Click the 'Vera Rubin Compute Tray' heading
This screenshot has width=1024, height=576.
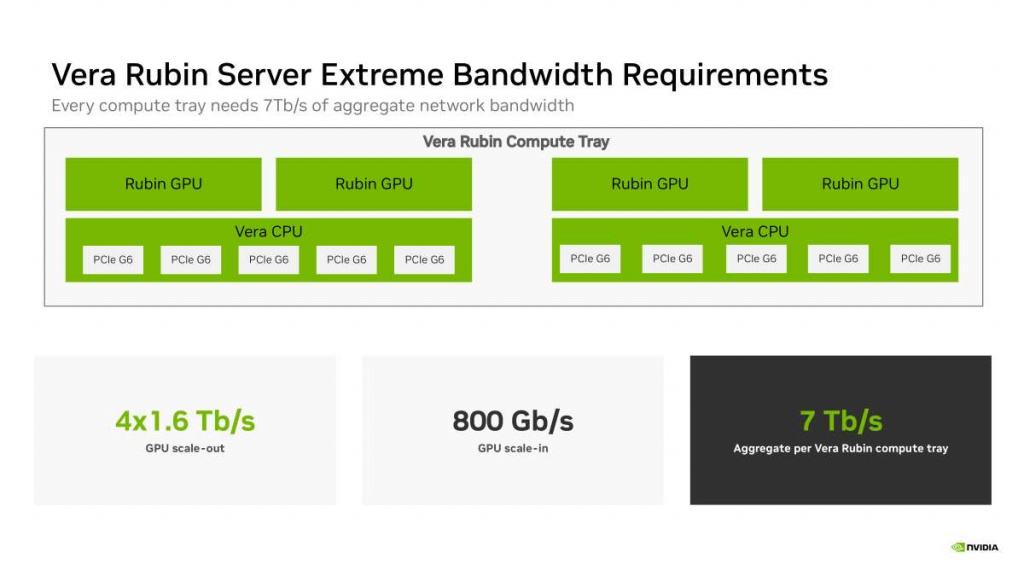pos(516,142)
